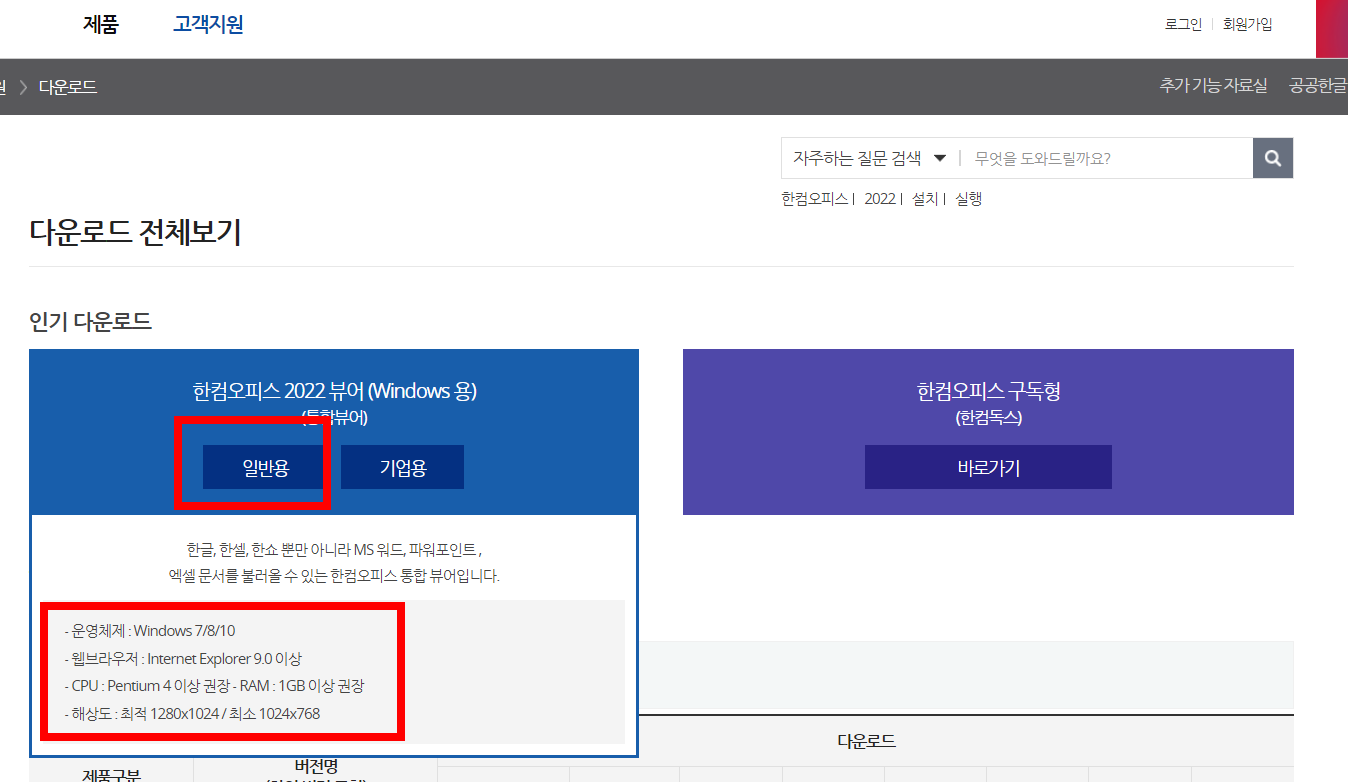Click the 바로가기 button for 한컴오피스 구독형

click(987, 466)
